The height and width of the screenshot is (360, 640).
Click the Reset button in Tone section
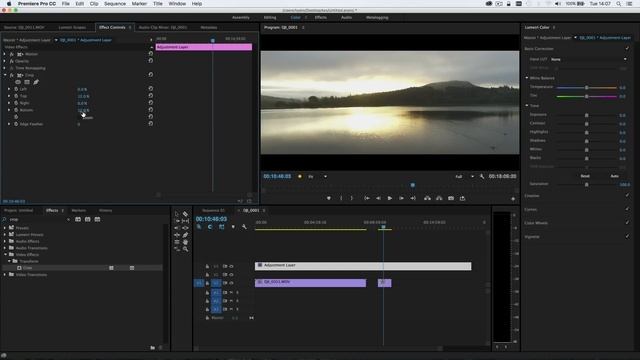[585, 176]
